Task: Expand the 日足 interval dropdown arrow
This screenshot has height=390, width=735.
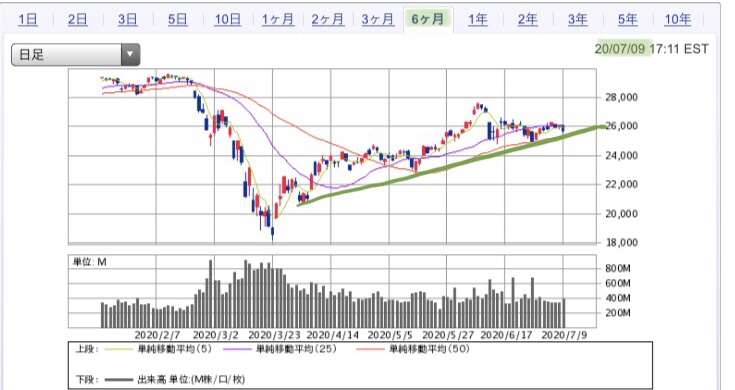Action: [x=130, y=54]
